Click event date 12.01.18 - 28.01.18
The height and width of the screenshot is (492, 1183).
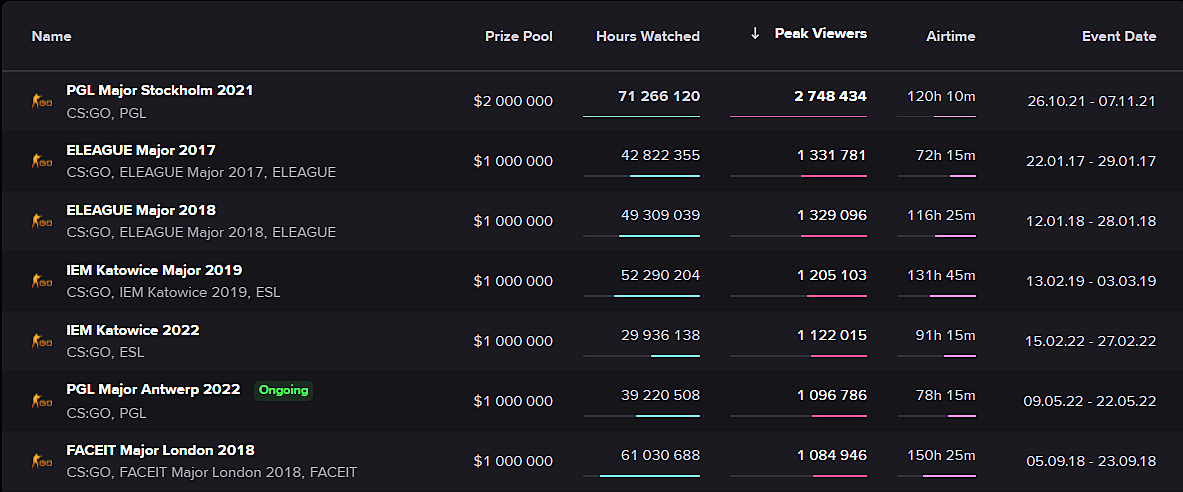1092,221
